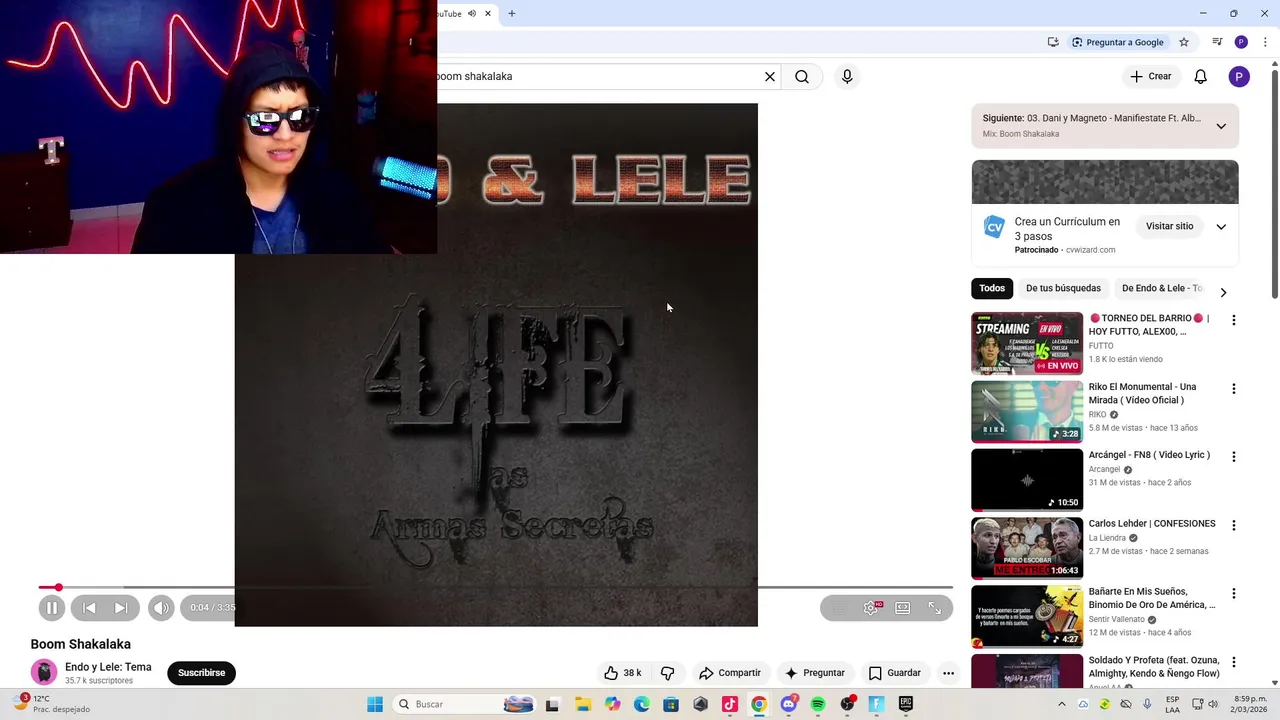This screenshot has height=720, width=1280.
Task: Click the taskbar Buscar search box
Action: tap(464, 704)
